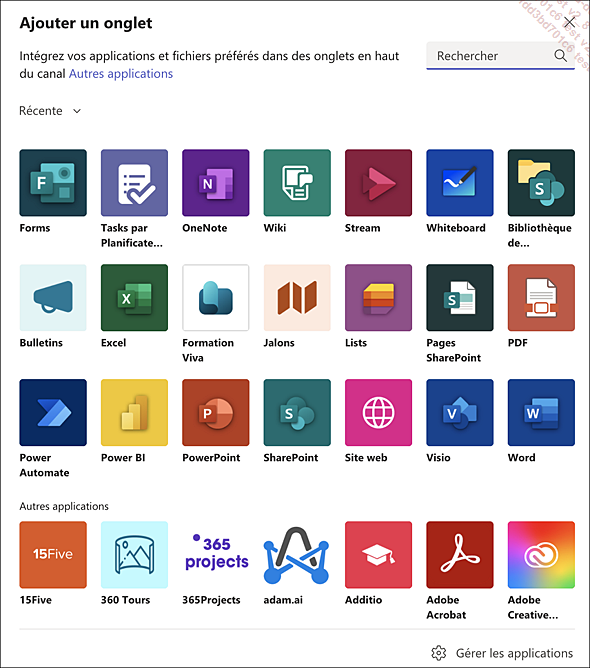This screenshot has height=668, width=590.
Task: Choose the Site web globe icon
Action: point(378,413)
